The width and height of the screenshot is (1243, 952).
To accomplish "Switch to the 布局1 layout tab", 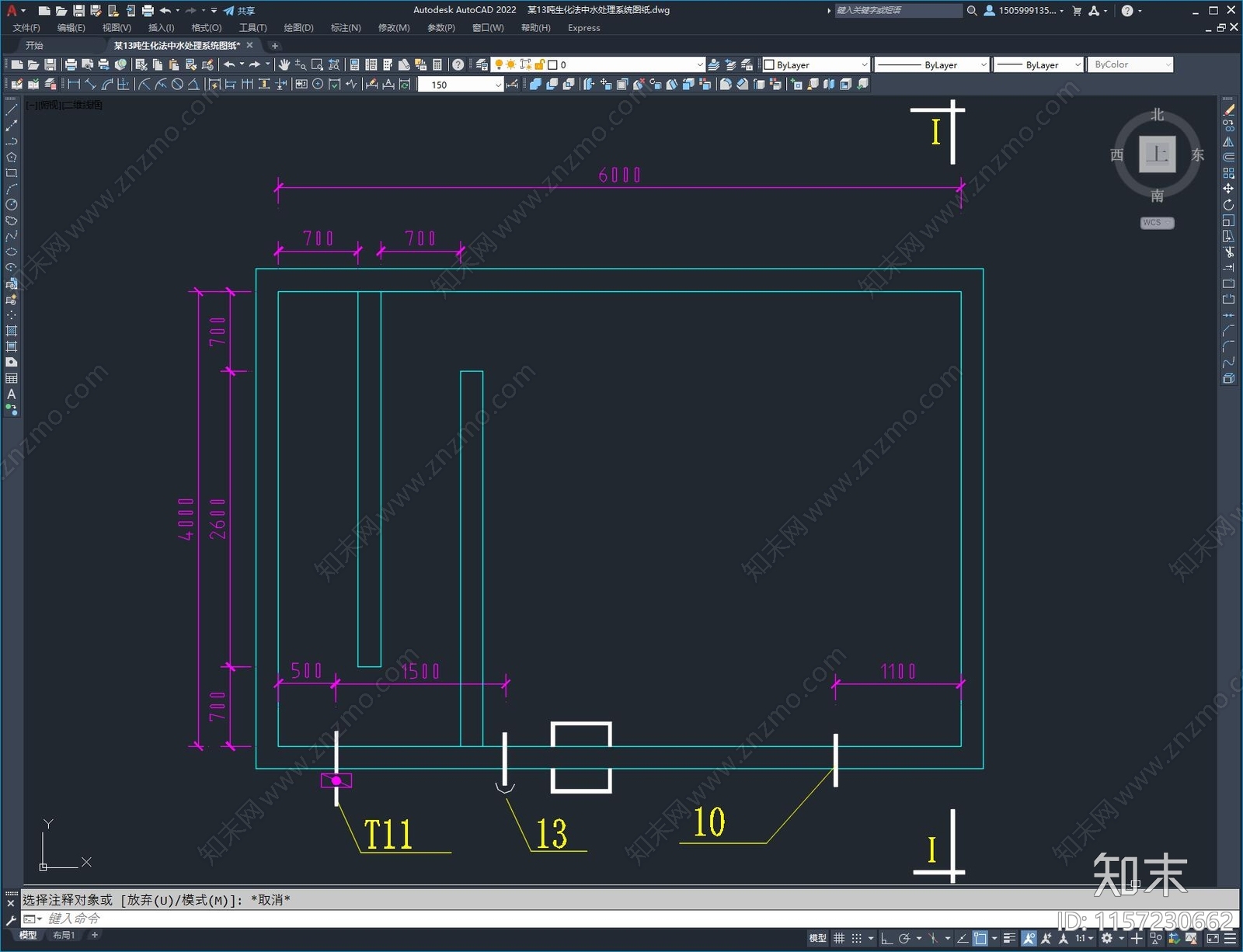I will point(64,936).
